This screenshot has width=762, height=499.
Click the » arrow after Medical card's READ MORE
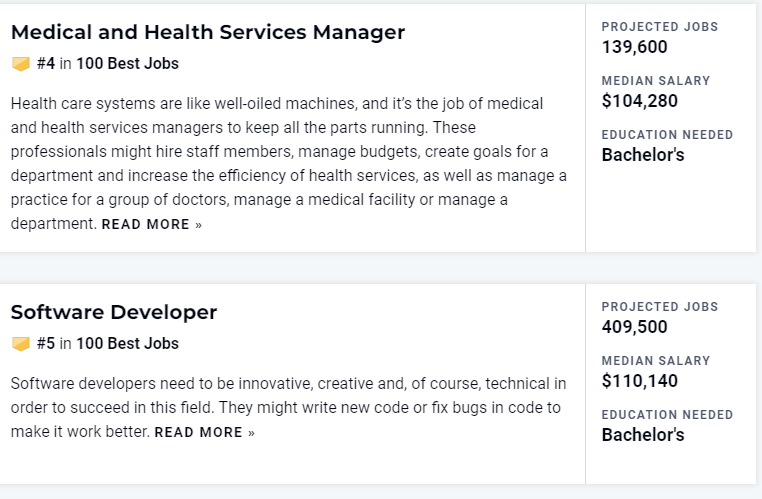click(198, 224)
